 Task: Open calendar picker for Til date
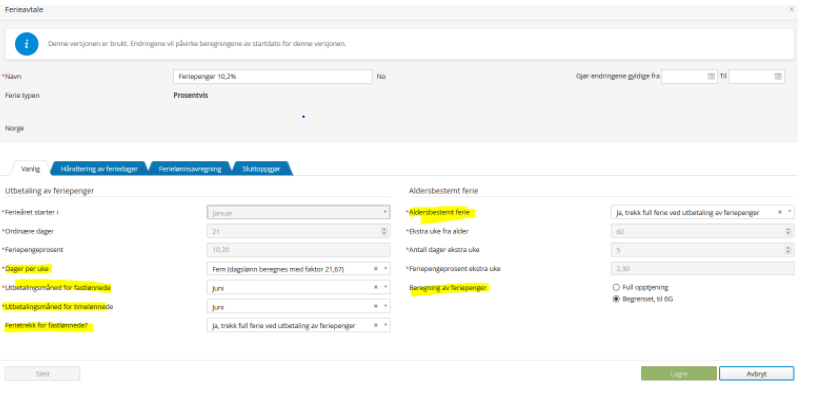(778, 76)
